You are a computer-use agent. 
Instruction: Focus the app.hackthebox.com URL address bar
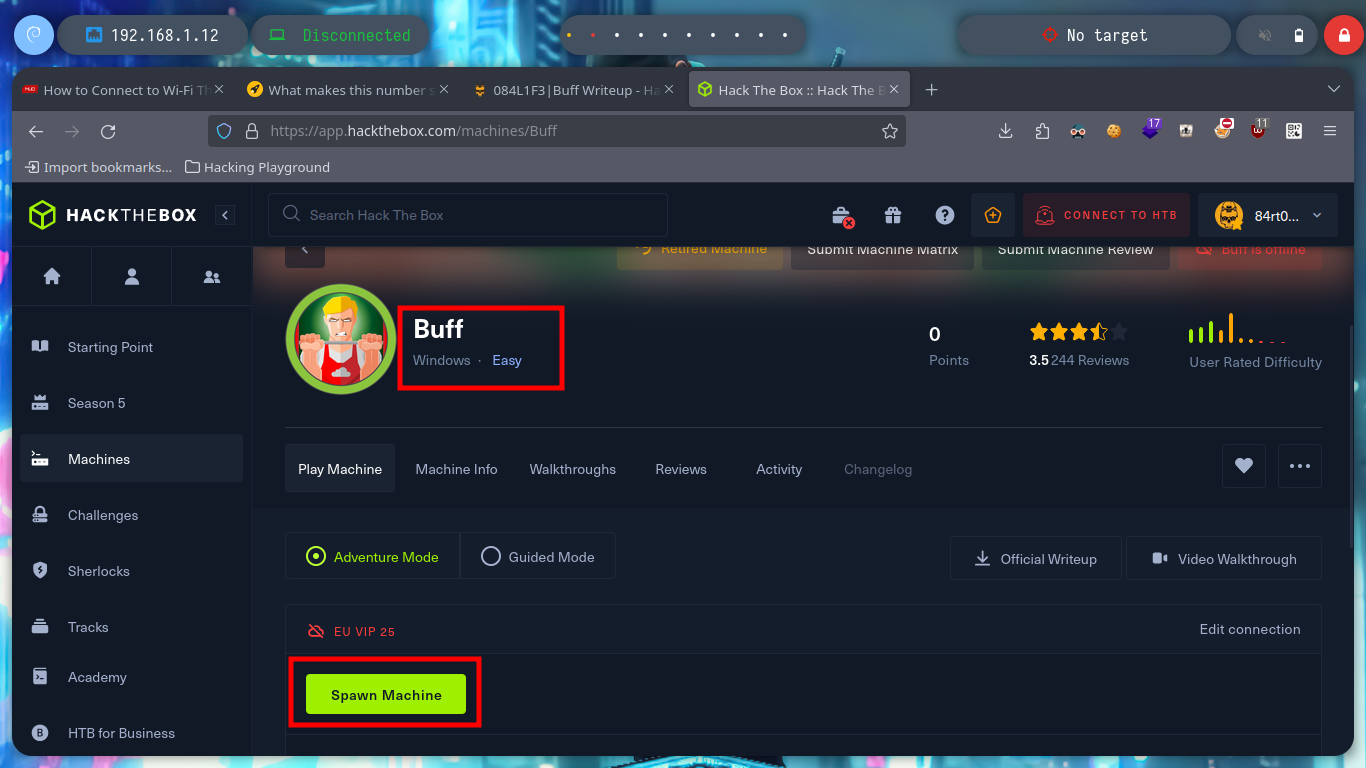[557, 131]
